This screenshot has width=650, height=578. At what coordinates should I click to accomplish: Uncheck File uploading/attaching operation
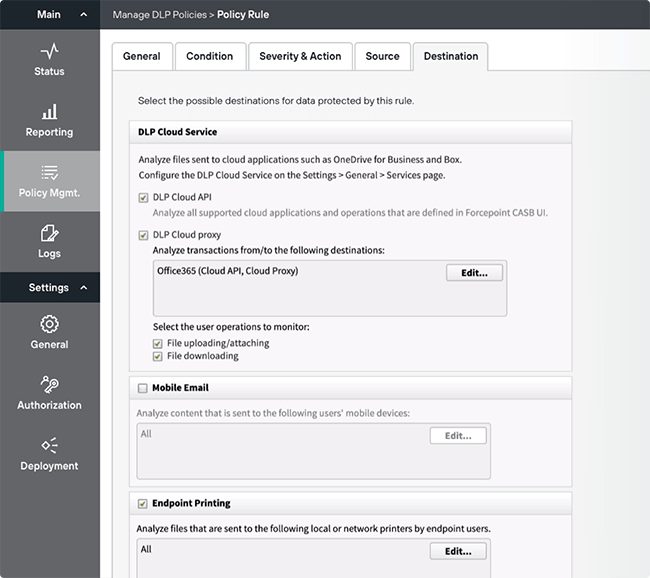pyautogui.click(x=158, y=344)
